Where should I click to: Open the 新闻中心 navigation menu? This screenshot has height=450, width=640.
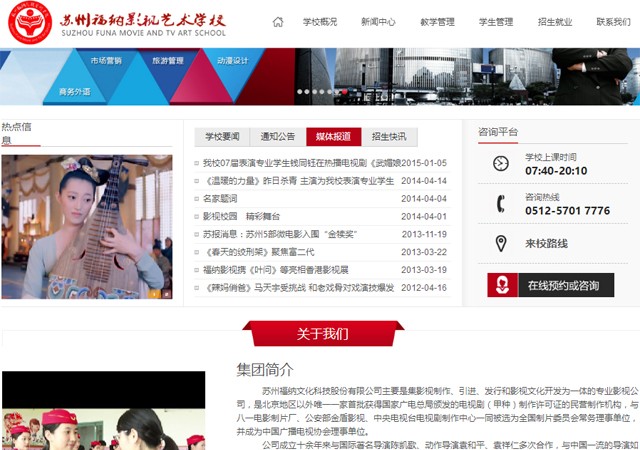point(378,22)
